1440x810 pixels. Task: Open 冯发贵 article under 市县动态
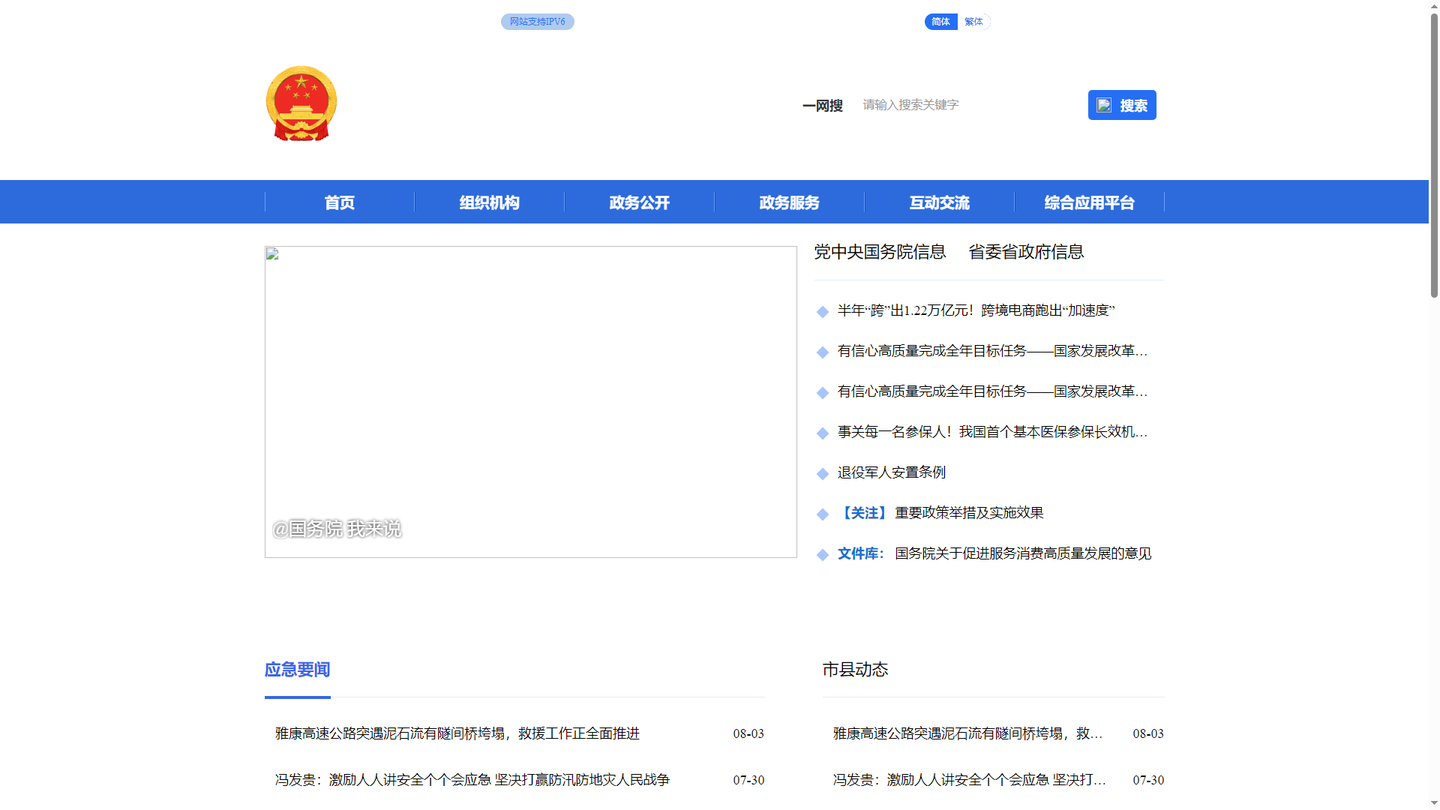click(x=970, y=780)
